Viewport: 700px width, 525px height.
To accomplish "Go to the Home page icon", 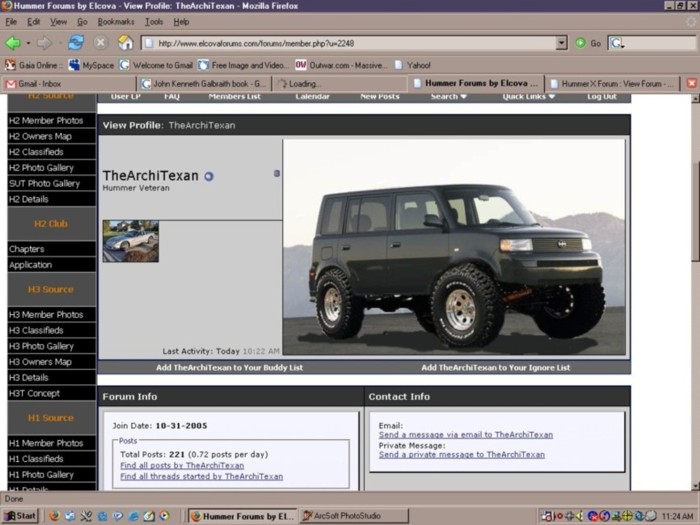I will pyautogui.click(x=125, y=43).
